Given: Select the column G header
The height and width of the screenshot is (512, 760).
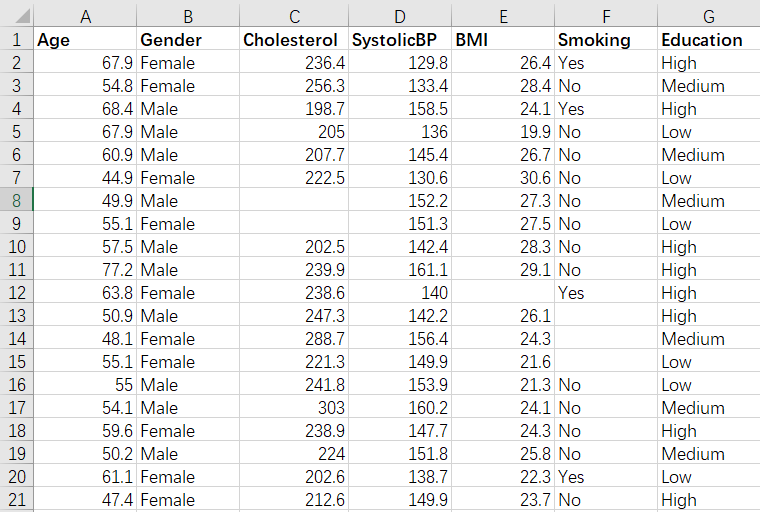Looking at the screenshot, I should [x=708, y=16].
